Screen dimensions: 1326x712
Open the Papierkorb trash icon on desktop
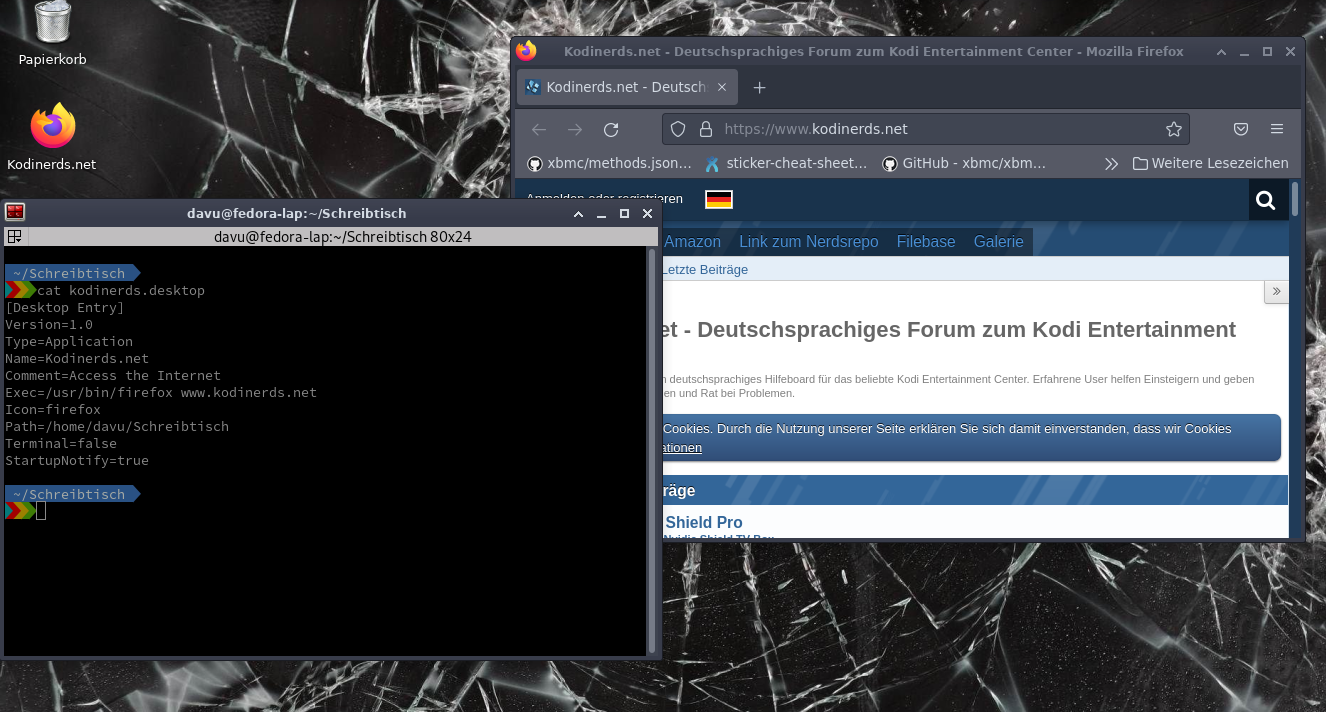tap(52, 23)
